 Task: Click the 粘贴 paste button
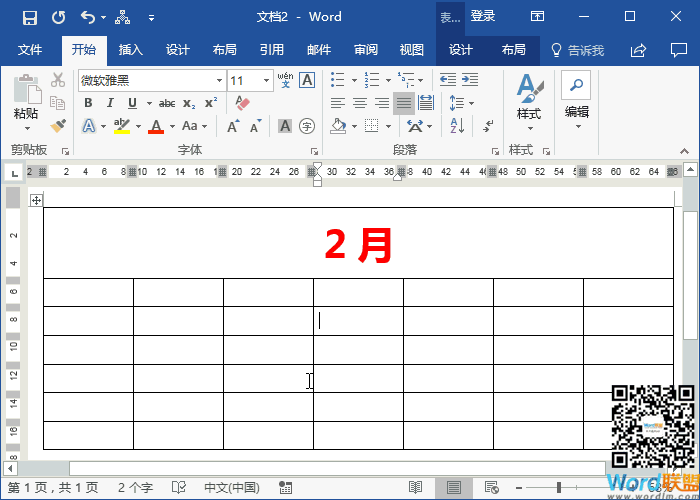point(26,97)
